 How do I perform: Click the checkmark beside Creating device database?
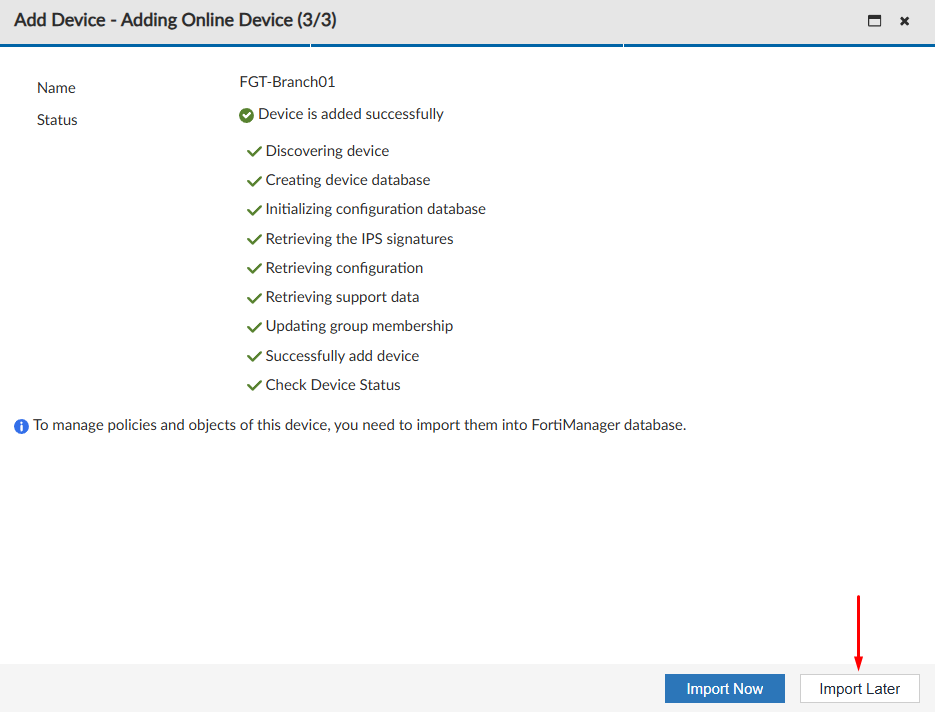(255, 179)
